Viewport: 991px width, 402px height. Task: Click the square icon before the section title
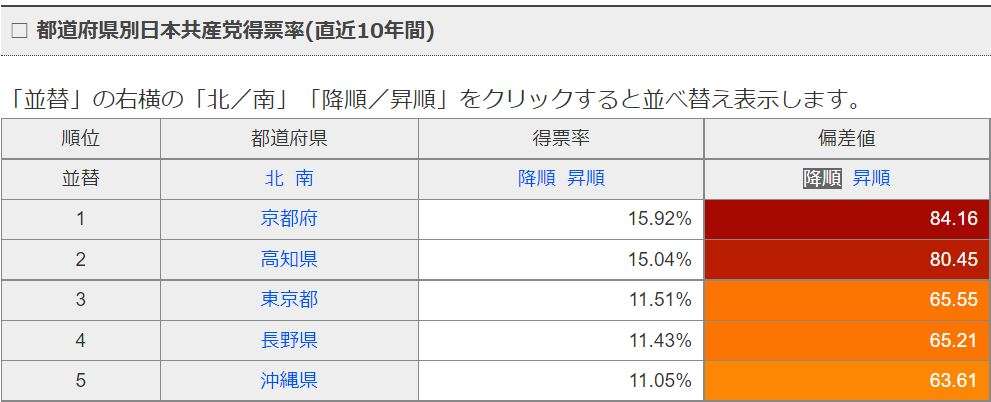coord(20,32)
